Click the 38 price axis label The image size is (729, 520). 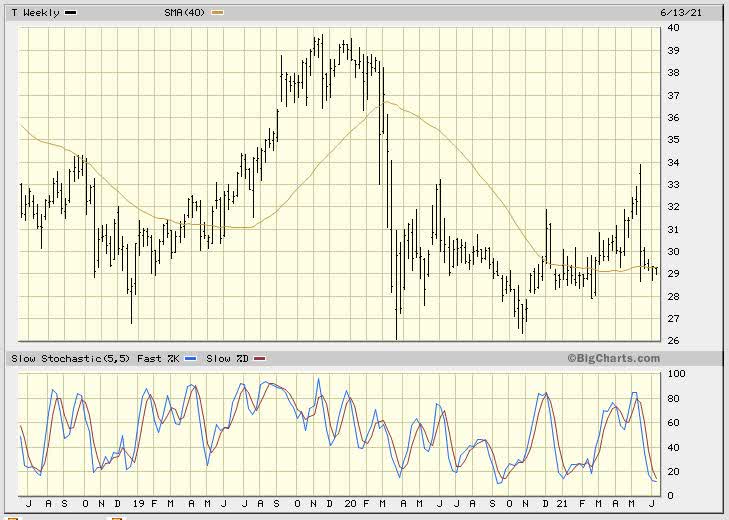pyautogui.click(x=673, y=73)
